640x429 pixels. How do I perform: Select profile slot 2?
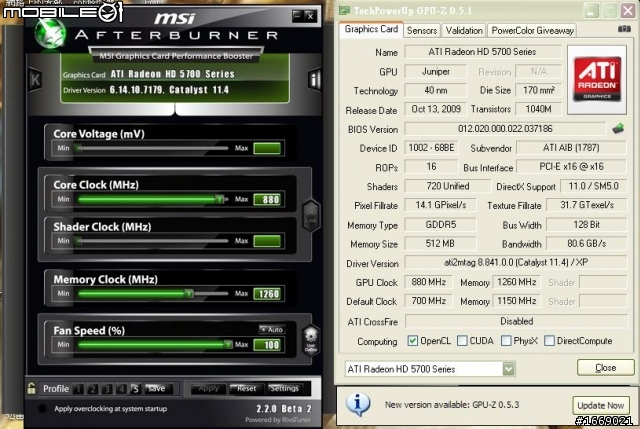pyautogui.click(x=93, y=389)
